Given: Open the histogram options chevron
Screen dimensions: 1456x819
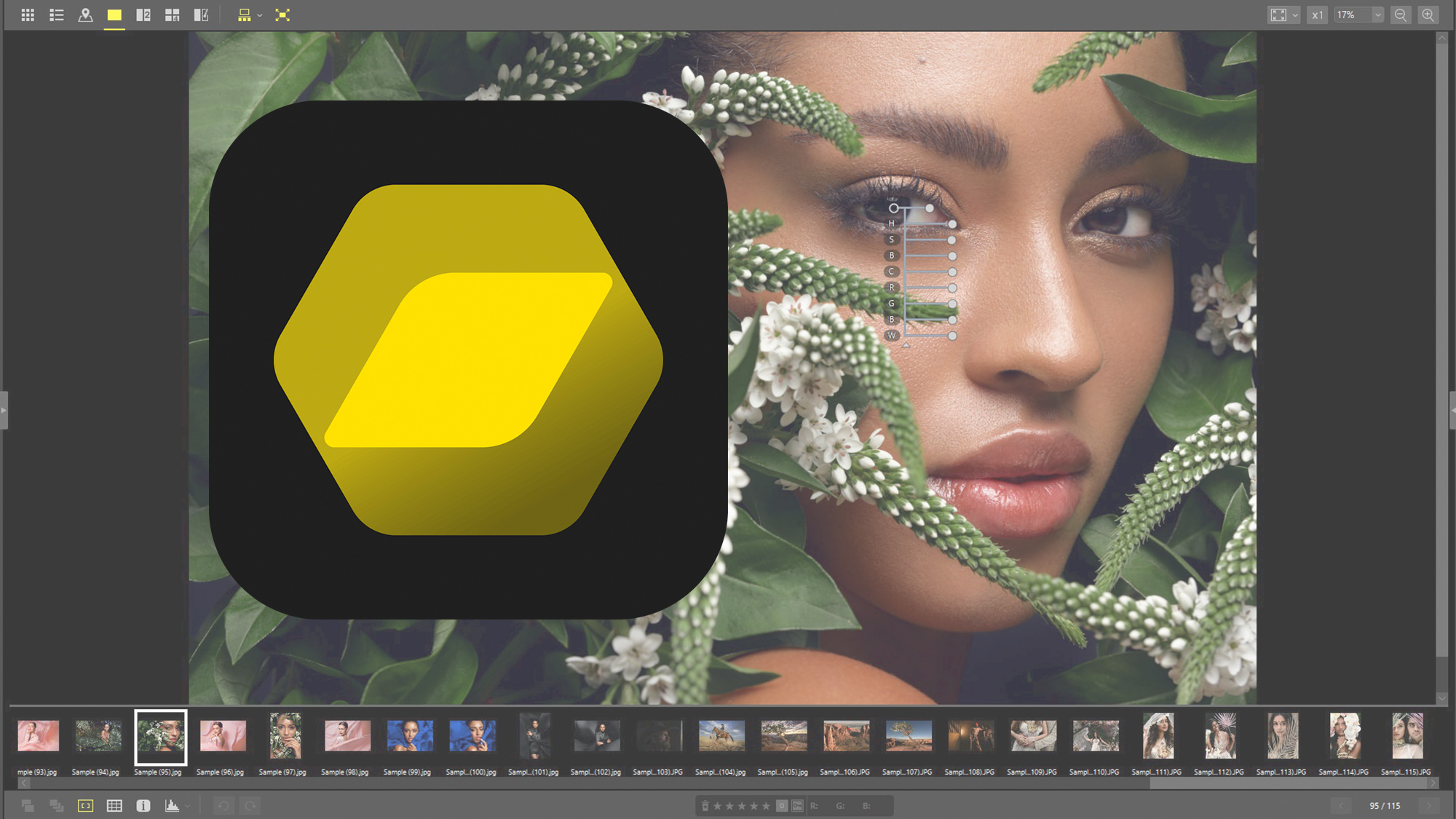Looking at the screenshot, I should (188, 806).
